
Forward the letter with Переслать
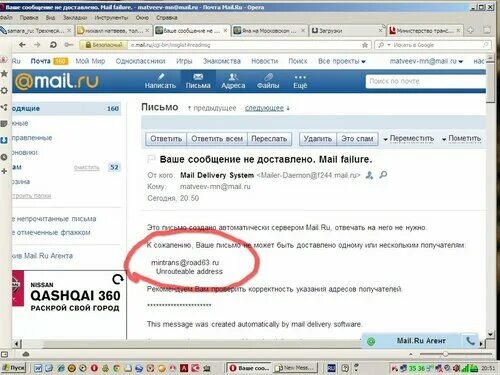click(x=269, y=139)
